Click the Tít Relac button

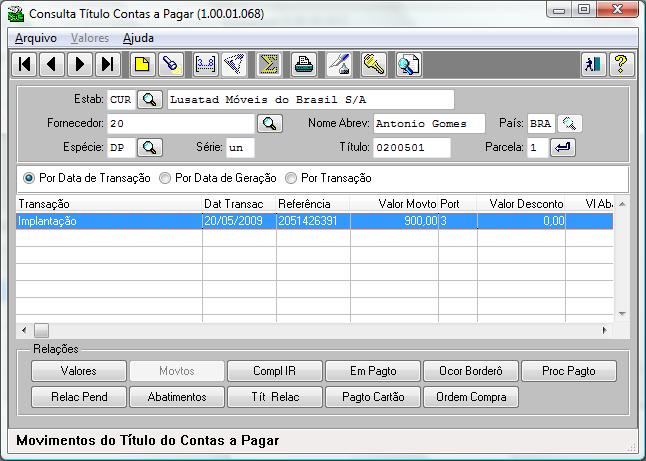275,397
